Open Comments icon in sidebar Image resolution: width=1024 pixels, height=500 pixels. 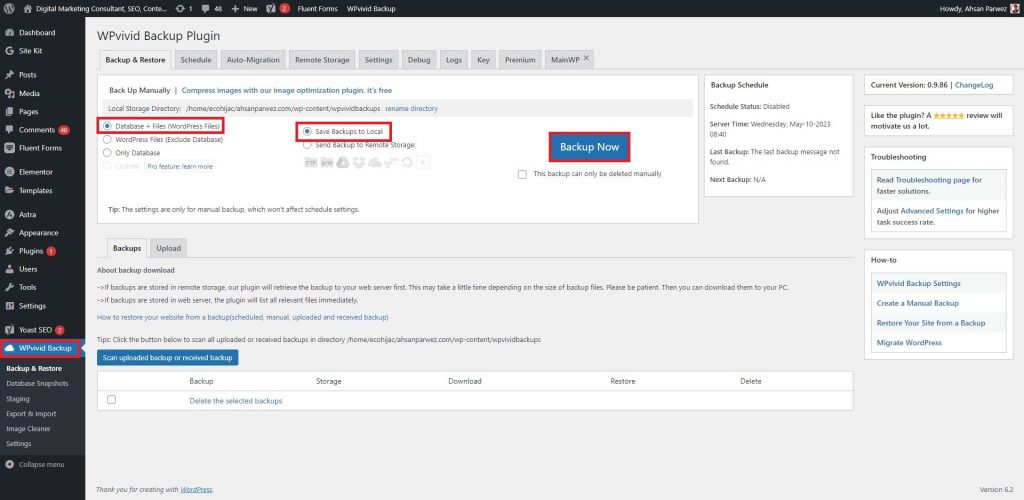9,130
